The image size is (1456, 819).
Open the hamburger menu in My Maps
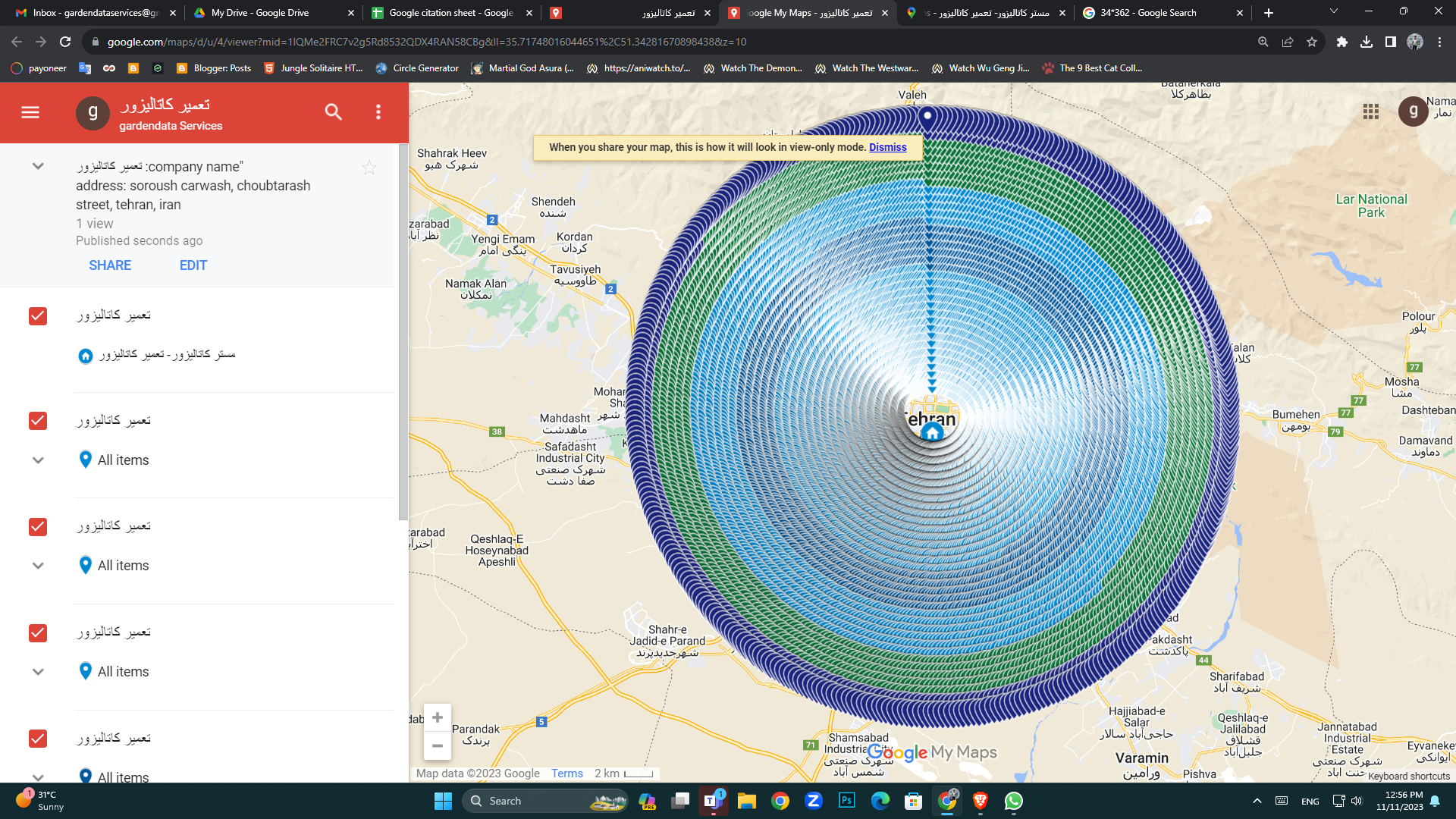(x=30, y=112)
